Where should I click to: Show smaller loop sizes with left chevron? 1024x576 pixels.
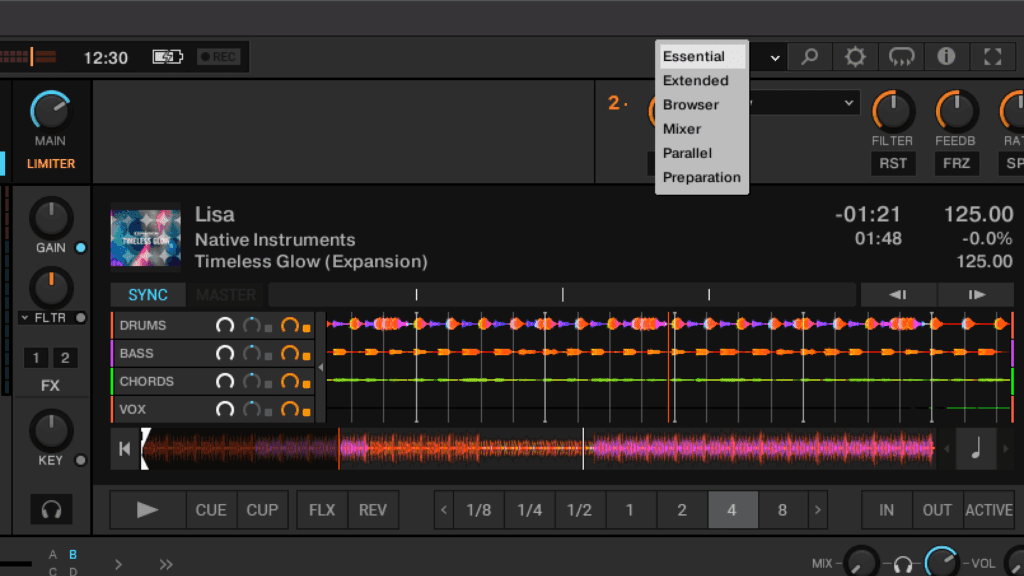point(444,510)
